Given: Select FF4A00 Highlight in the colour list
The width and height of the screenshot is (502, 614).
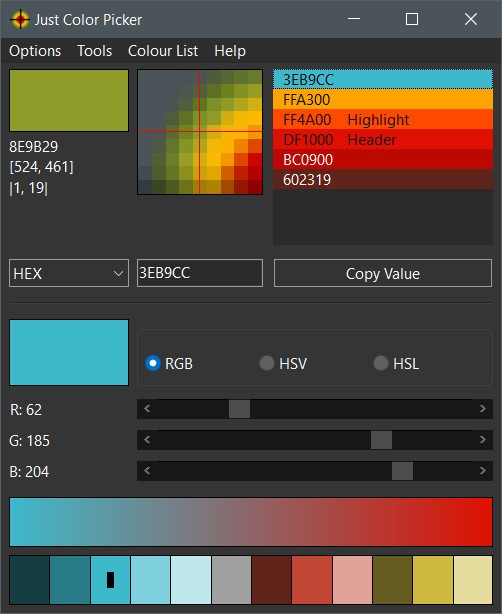Looking at the screenshot, I should [x=383, y=119].
